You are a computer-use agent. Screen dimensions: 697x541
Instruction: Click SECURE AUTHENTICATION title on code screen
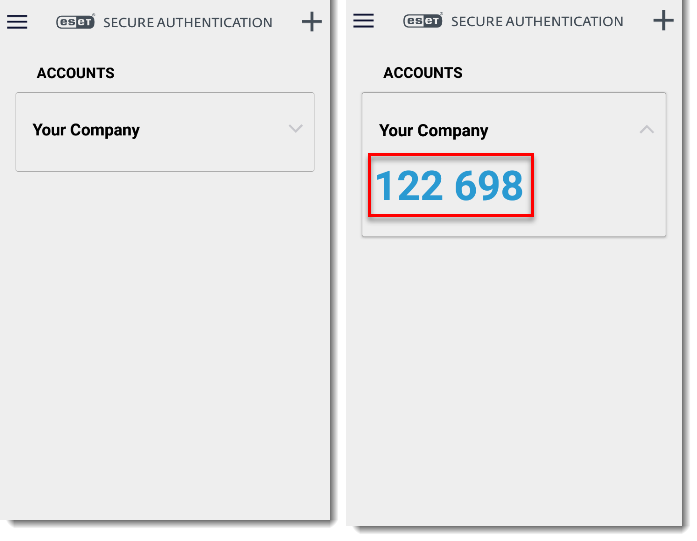coord(537,21)
